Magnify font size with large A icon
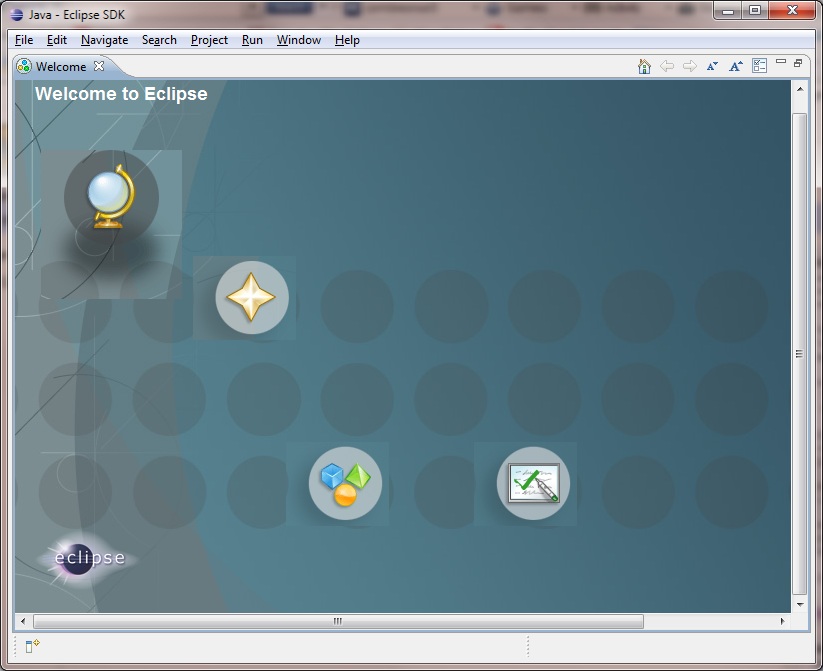This screenshot has height=671, width=823. (x=736, y=66)
